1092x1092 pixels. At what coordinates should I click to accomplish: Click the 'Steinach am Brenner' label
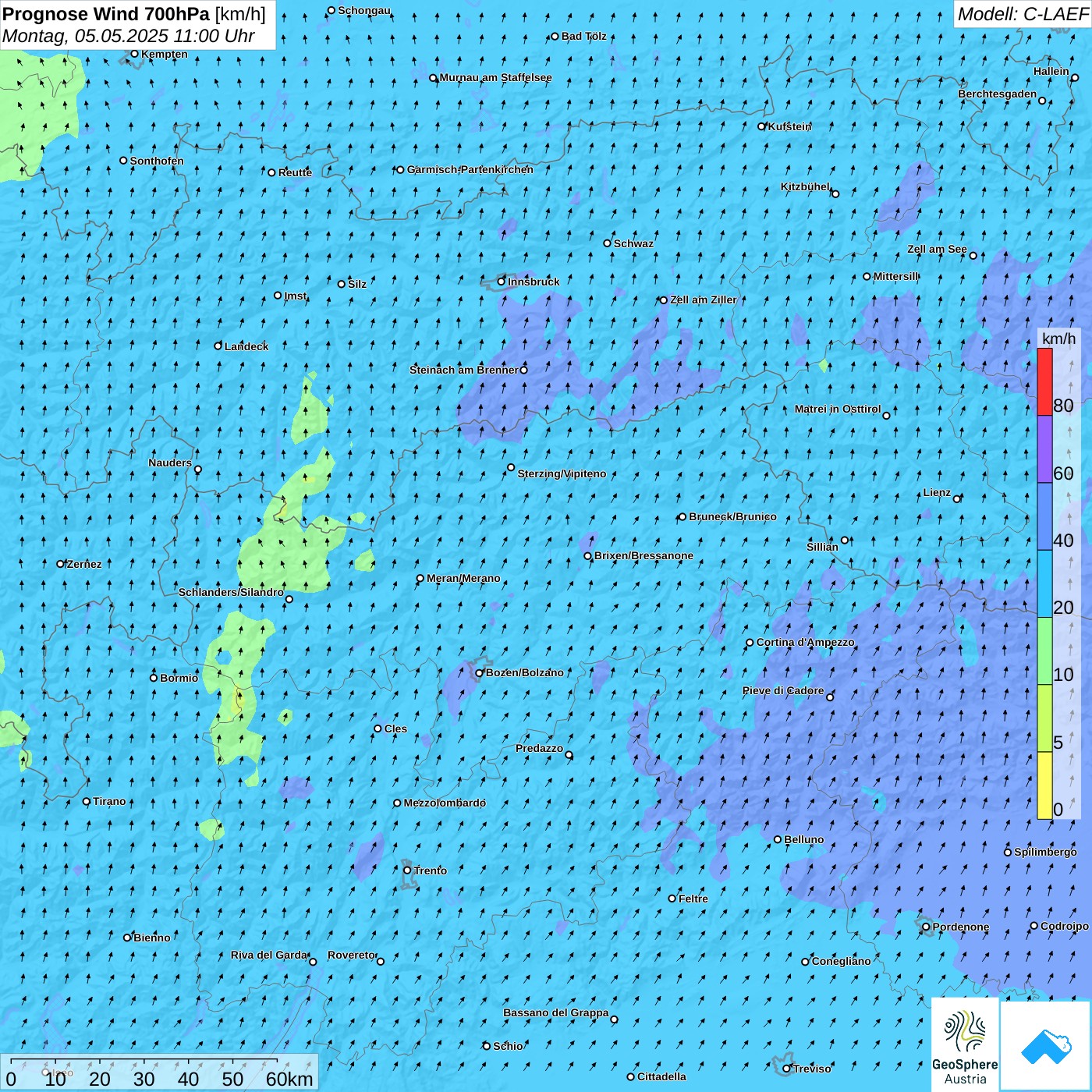463,370
